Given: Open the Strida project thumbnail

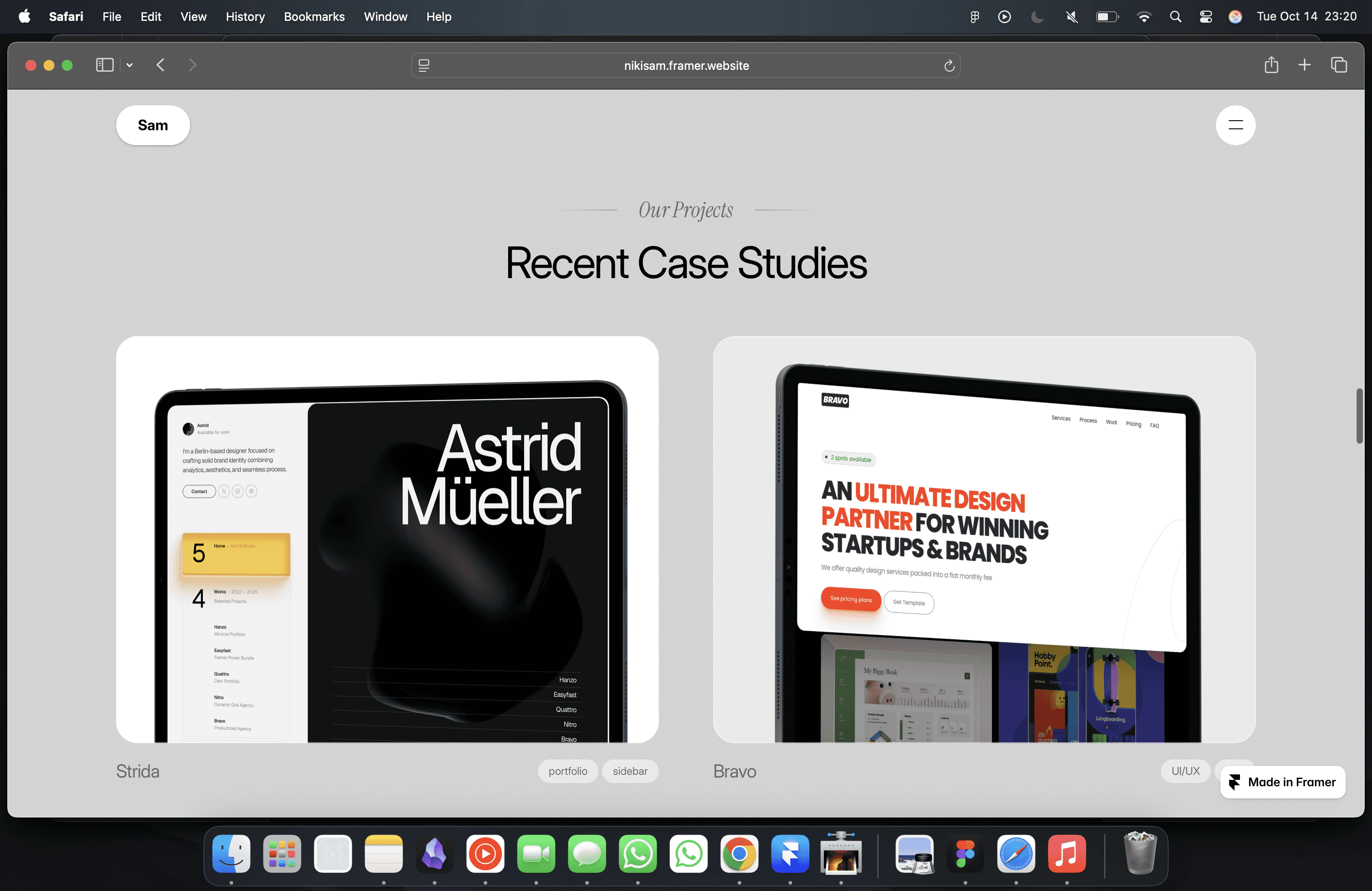Looking at the screenshot, I should [x=387, y=539].
